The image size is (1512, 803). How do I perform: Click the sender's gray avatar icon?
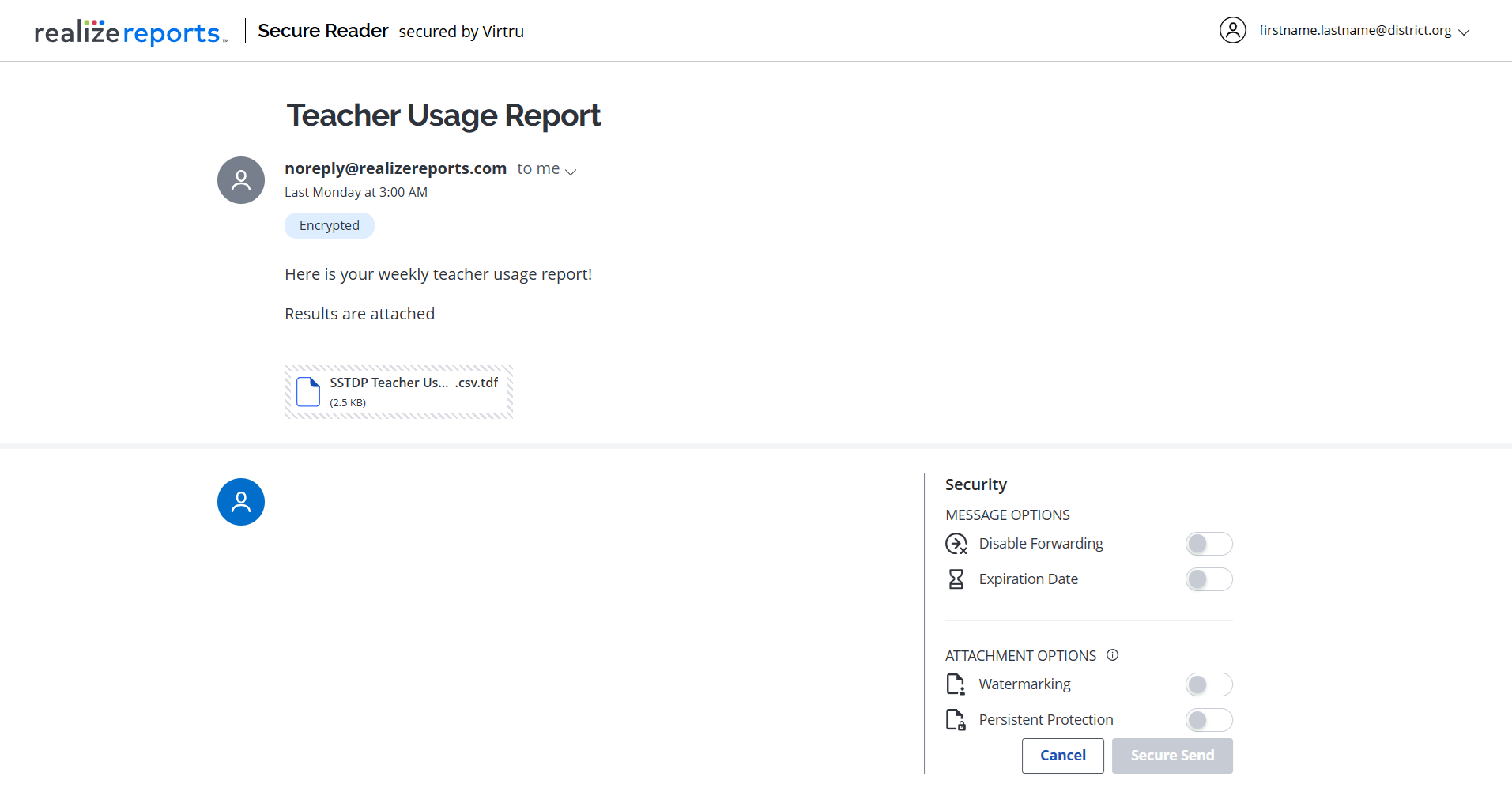point(241,180)
